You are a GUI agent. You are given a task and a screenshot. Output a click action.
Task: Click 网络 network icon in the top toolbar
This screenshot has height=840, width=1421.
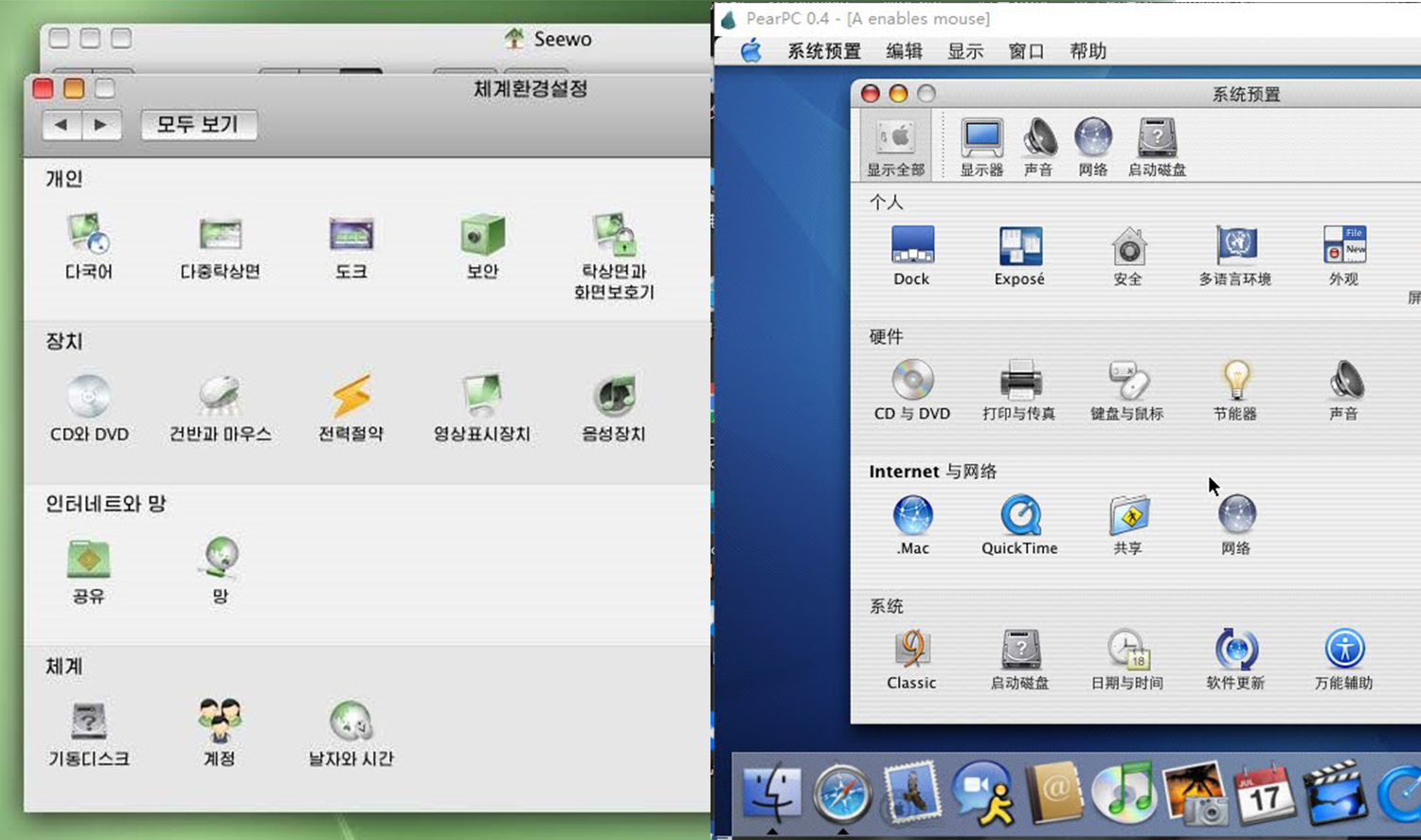(x=1093, y=147)
